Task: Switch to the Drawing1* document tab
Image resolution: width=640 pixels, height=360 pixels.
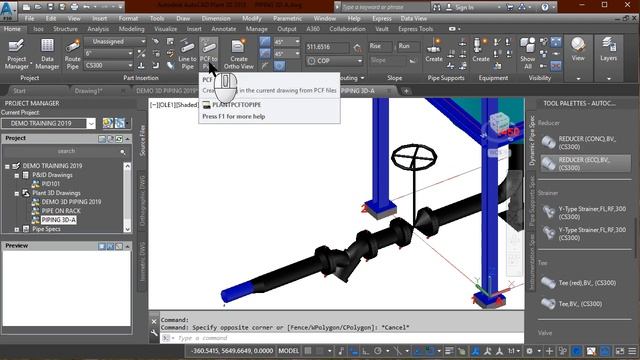Action: pos(89,91)
